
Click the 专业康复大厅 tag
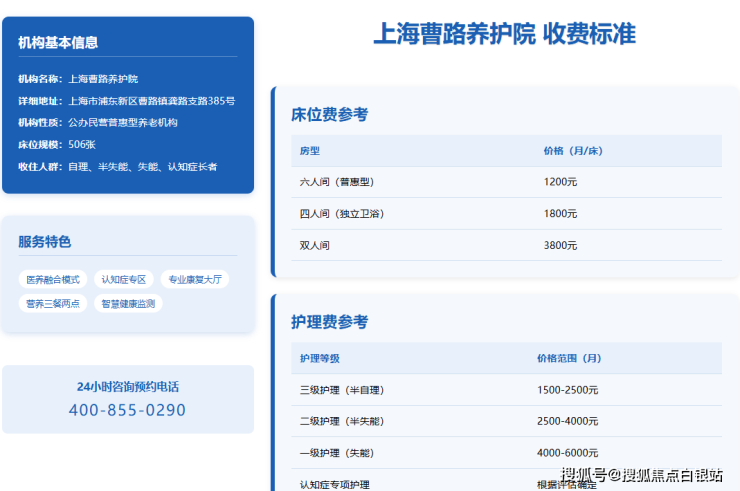click(x=195, y=279)
